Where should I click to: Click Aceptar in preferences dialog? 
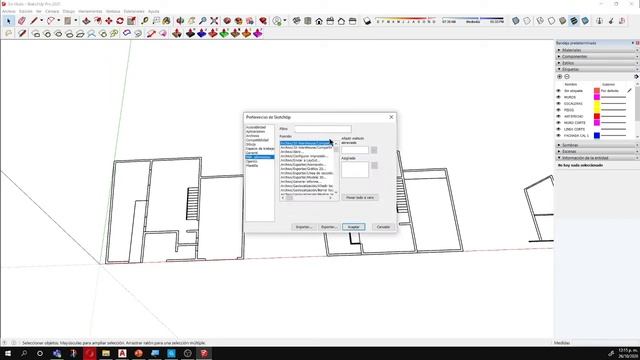tap(353, 227)
